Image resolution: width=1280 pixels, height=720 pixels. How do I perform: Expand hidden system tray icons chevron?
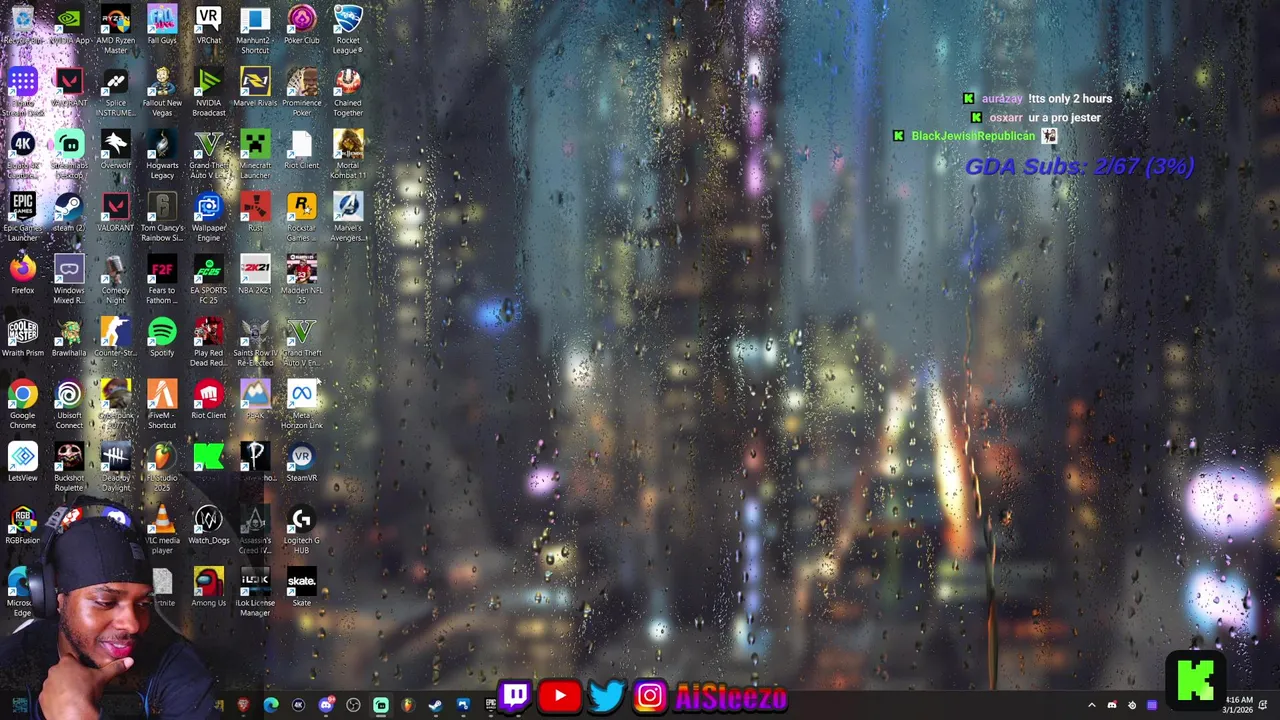point(1091,705)
